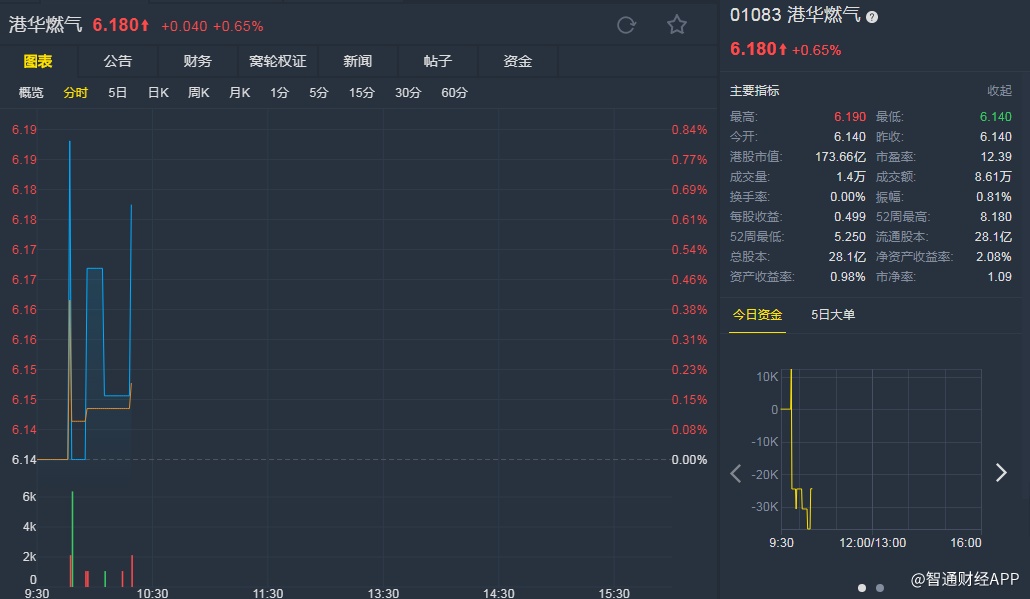This screenshot has width=1030, height=599.
Task: Click the tallest green volume bar
Action: 72,540
